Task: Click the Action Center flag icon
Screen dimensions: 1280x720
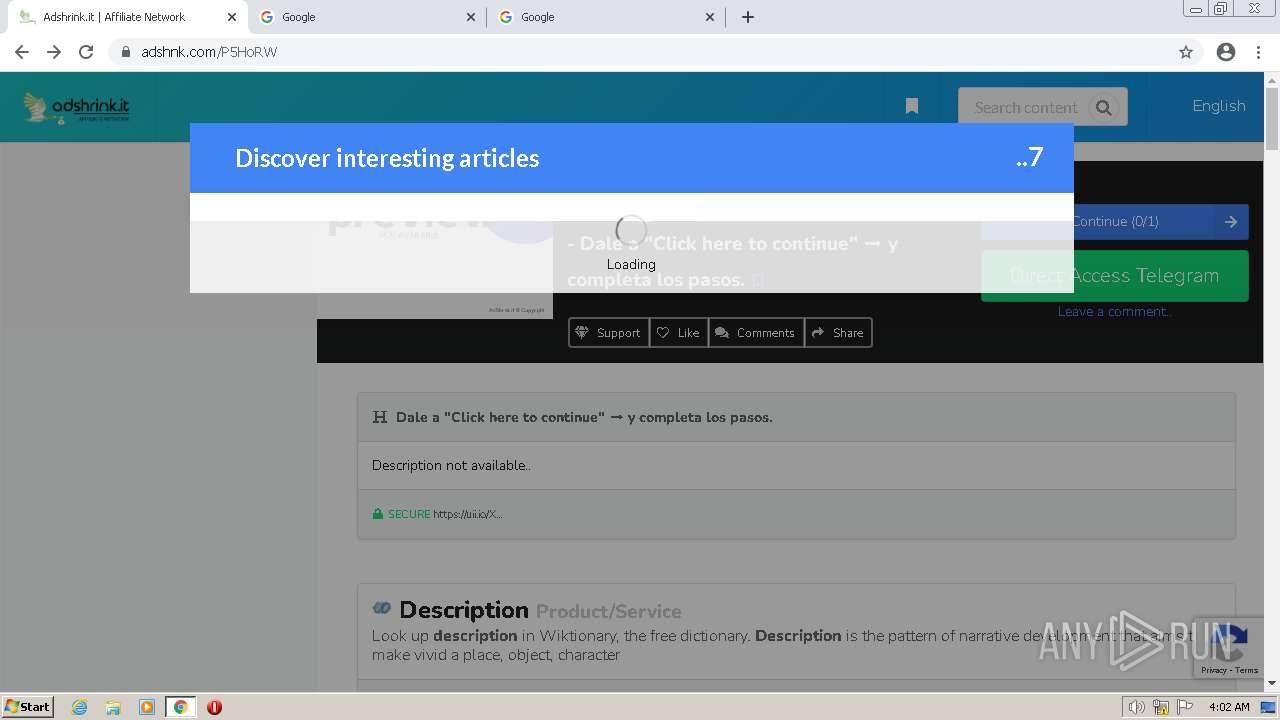Action: coord(1185,707)
